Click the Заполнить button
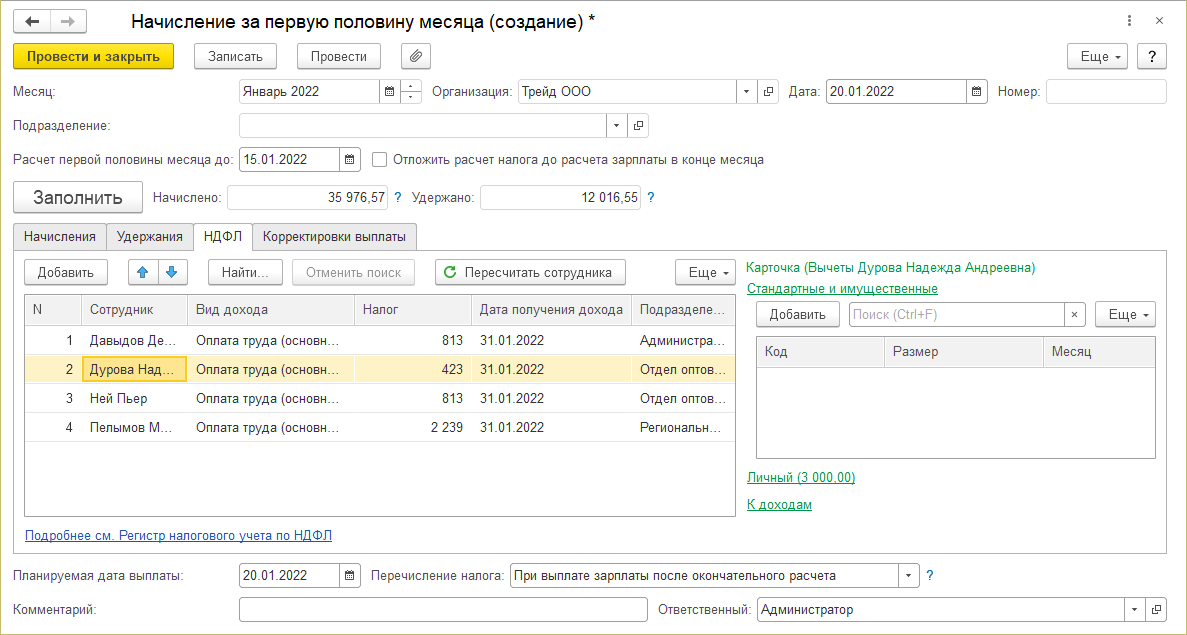 tap(78, 198)
